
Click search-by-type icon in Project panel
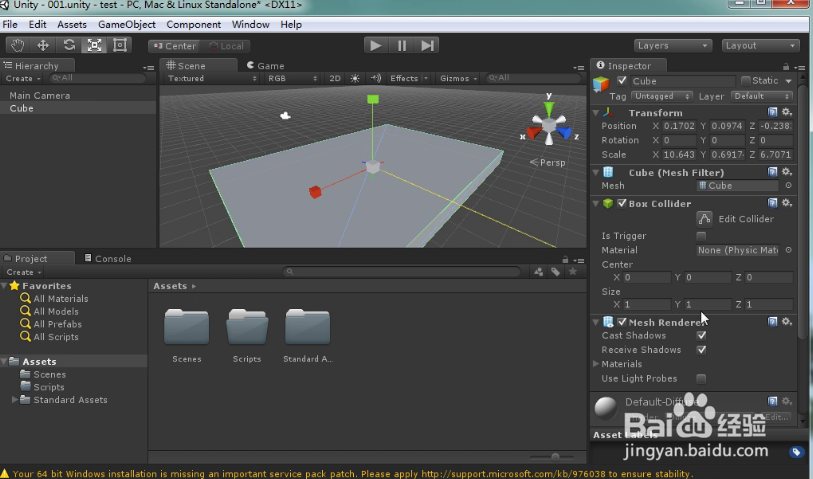539,272
